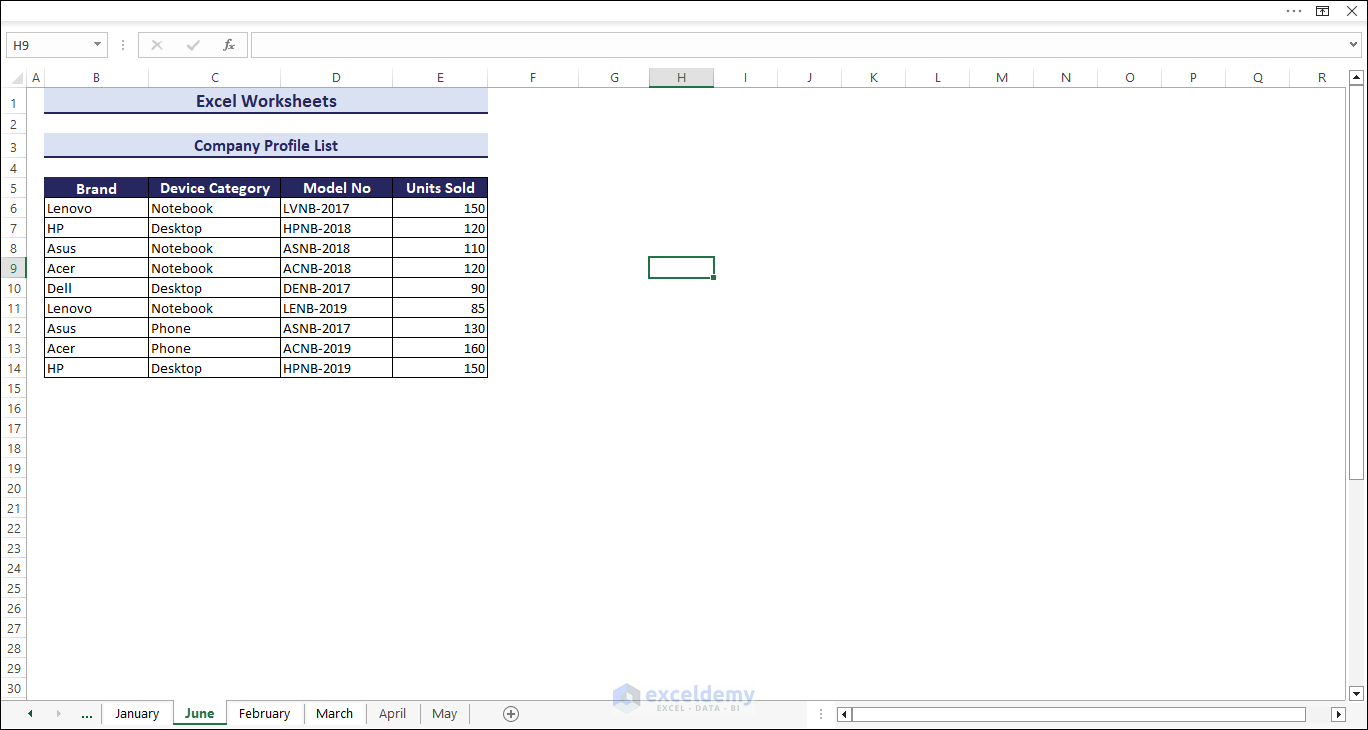Select the "Brand" header cell

pos(96,188)
